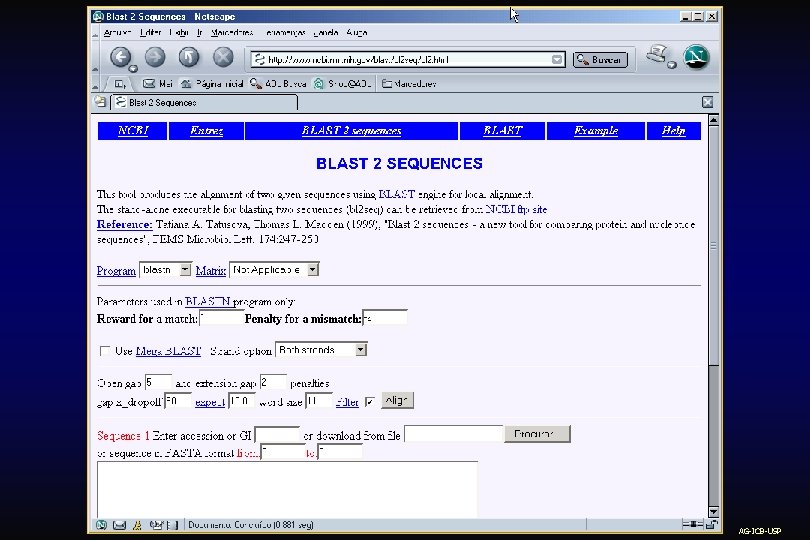
Task: Follow the Example navigation link
Action: pos(596,131)
